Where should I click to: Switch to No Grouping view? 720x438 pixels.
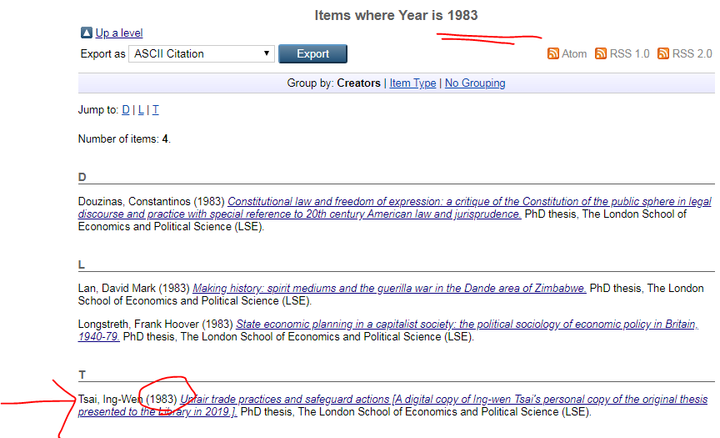point(475,83)
